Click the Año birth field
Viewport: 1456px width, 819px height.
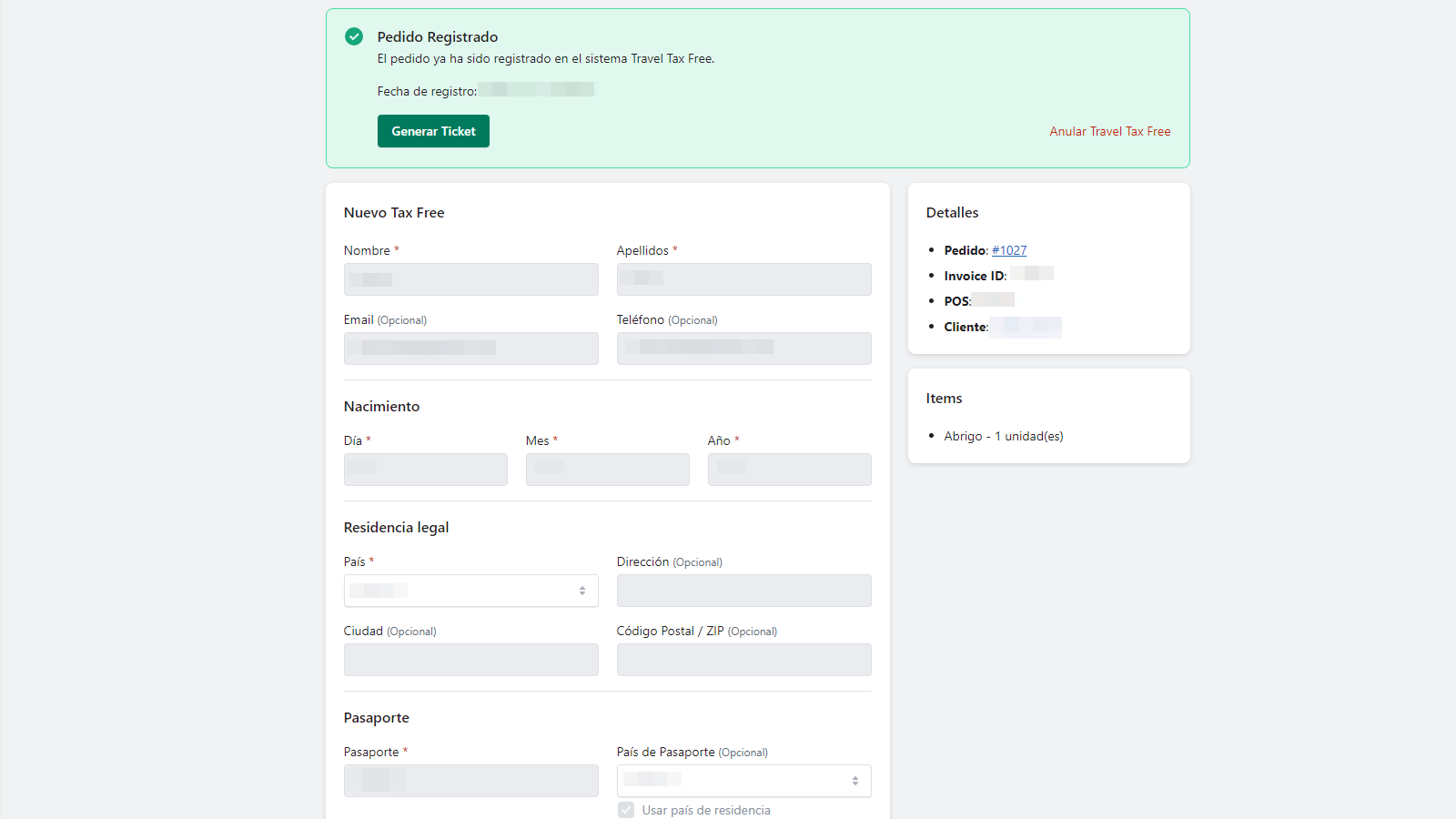(x=790, y=470)
